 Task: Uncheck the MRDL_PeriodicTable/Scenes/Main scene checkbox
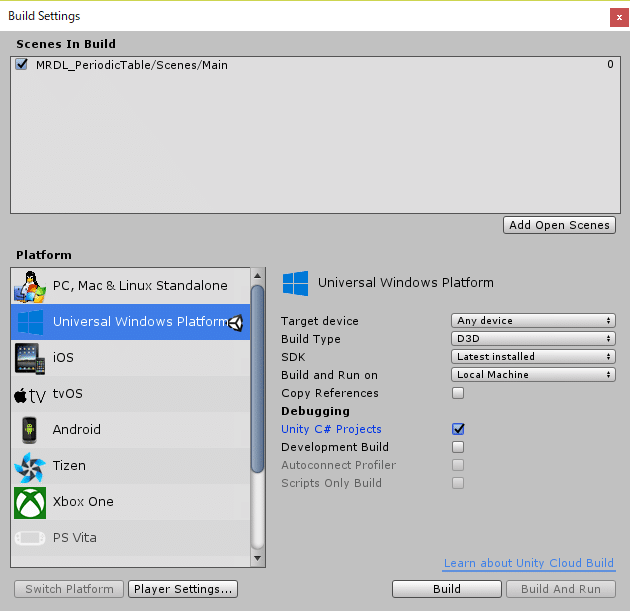coord(21,64)
